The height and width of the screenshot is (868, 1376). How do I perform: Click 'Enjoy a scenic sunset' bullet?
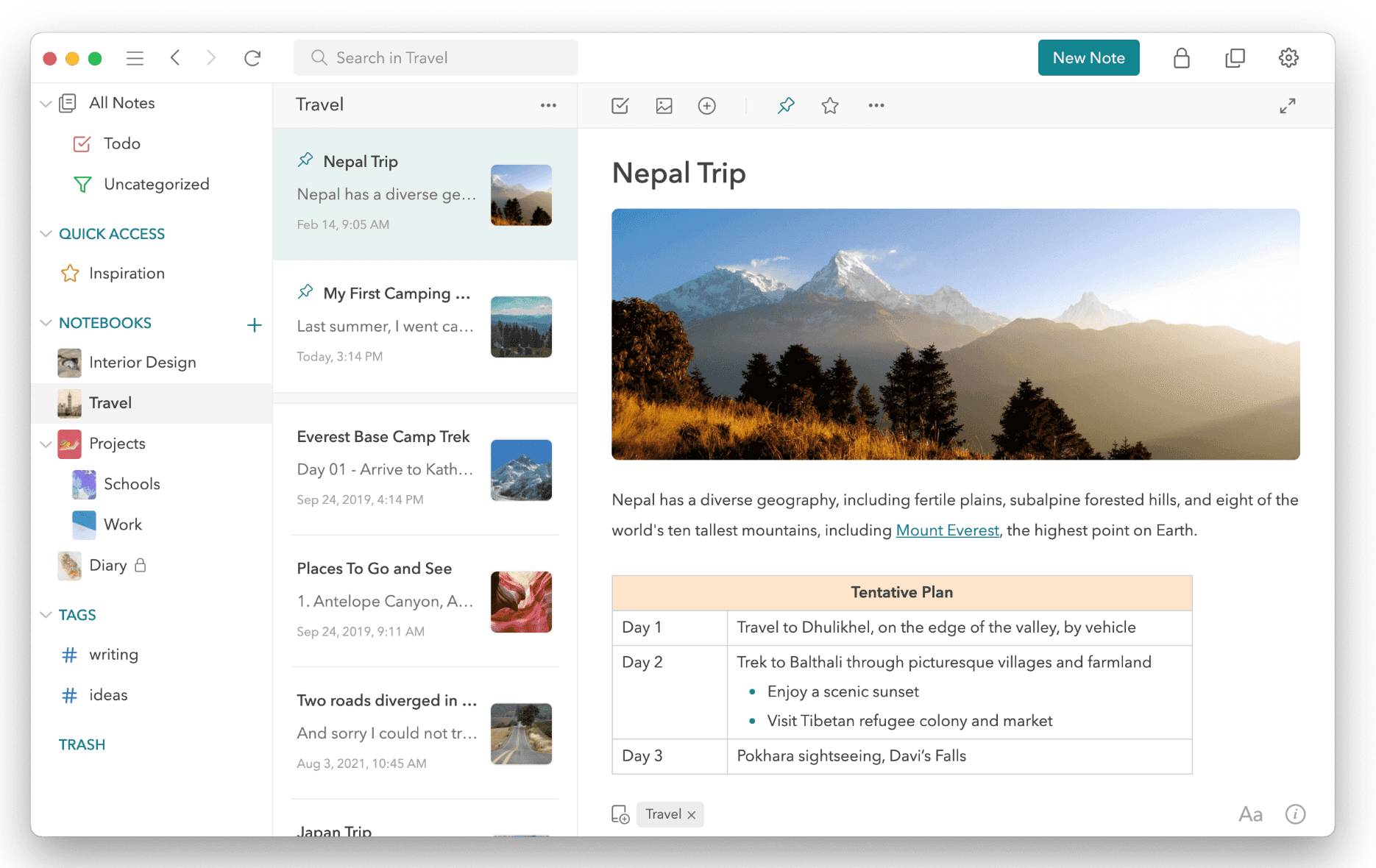[x=843, y=691]
